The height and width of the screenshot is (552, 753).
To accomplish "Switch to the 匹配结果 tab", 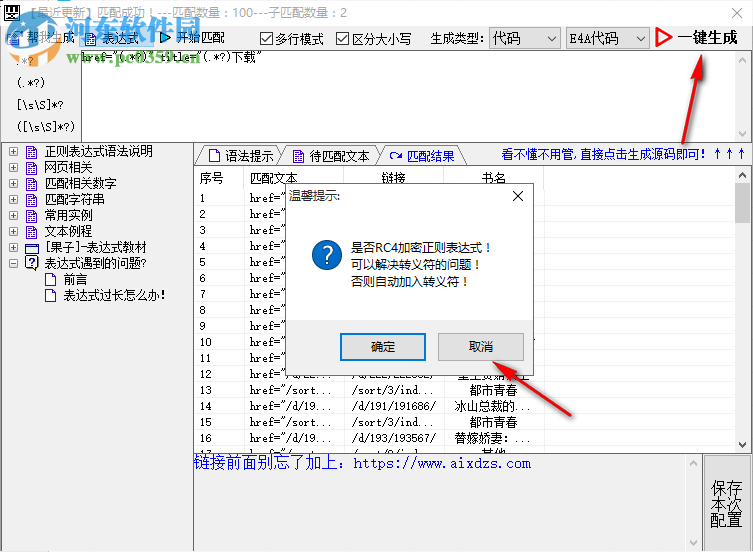I will click(x=423, y=156).
